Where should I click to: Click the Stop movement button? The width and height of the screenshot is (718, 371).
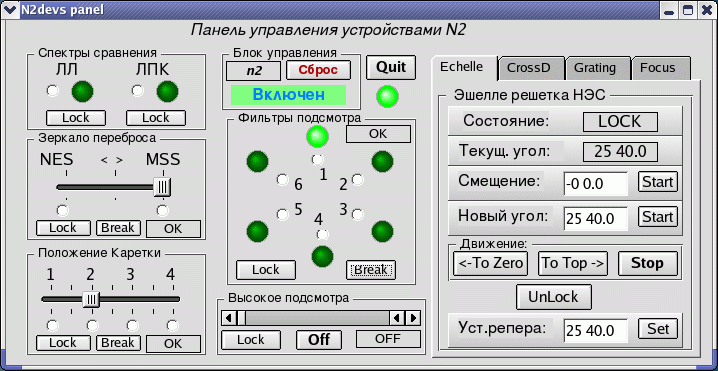pyautogui.click(x=647, y=263)
